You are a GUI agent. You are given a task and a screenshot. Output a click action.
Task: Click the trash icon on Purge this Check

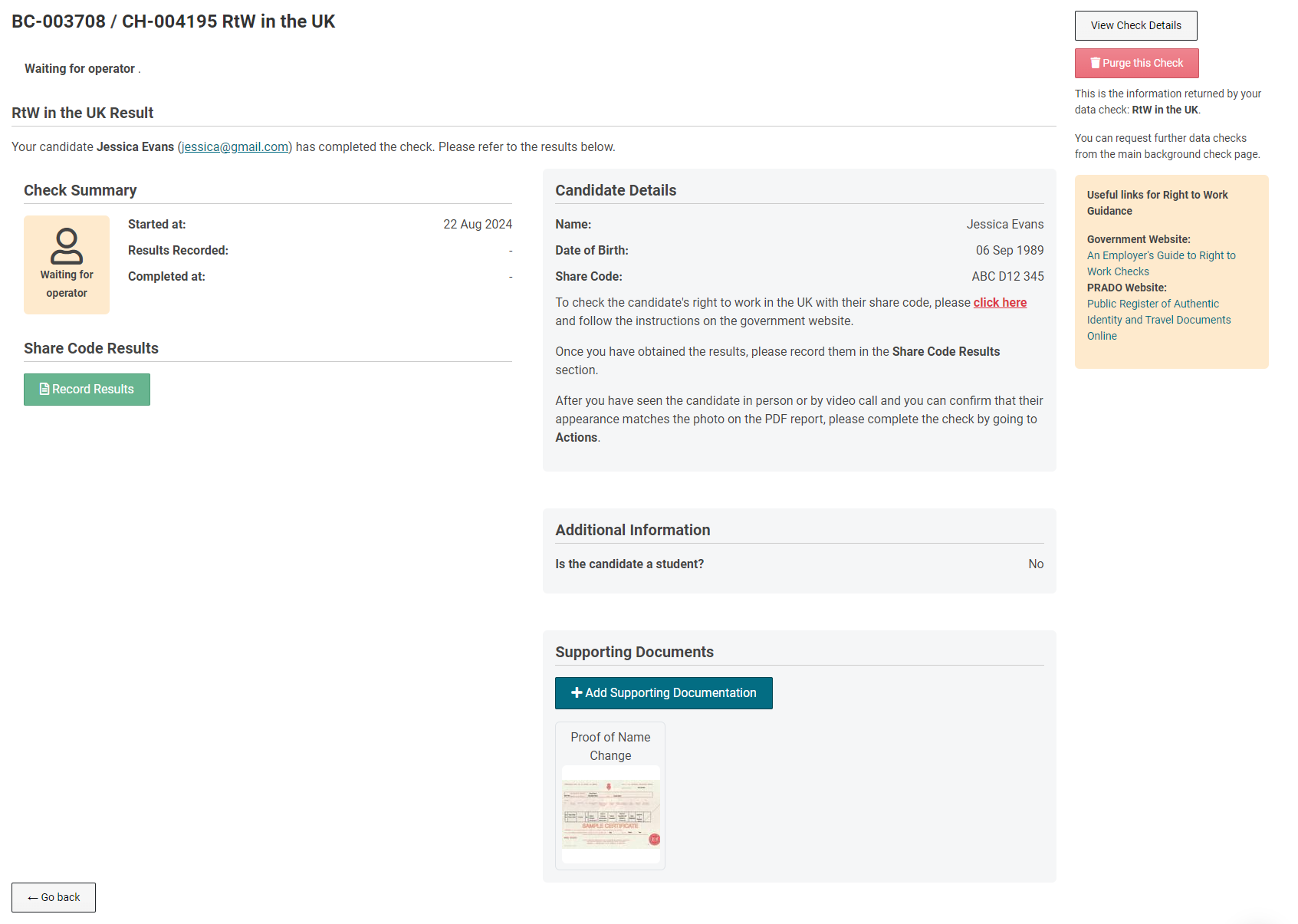pyautogui.click(x=1095, y=63)
